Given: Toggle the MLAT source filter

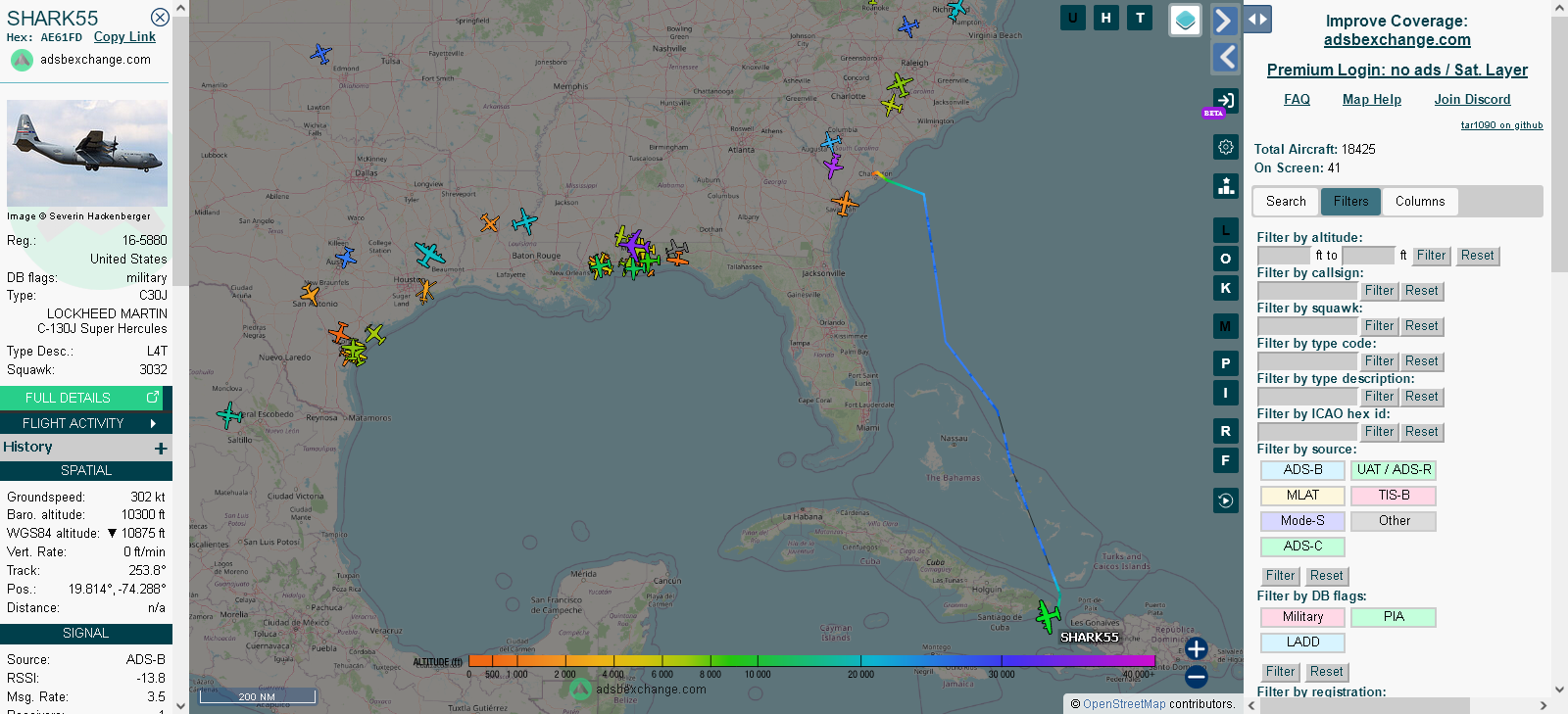Looking at the screenshot, I should click(1302, 496).
